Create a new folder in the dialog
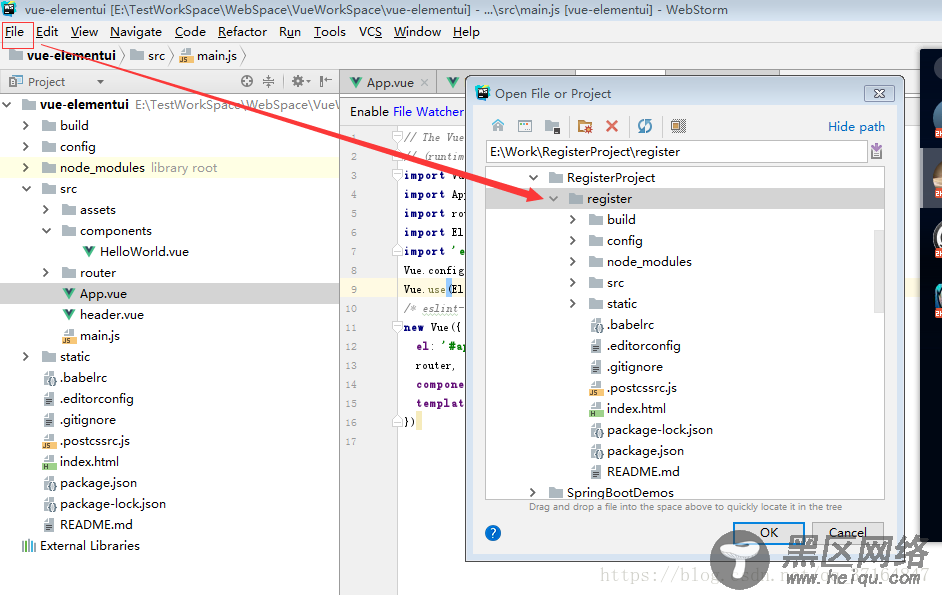The image size is (942, 595). pos(585,126)
